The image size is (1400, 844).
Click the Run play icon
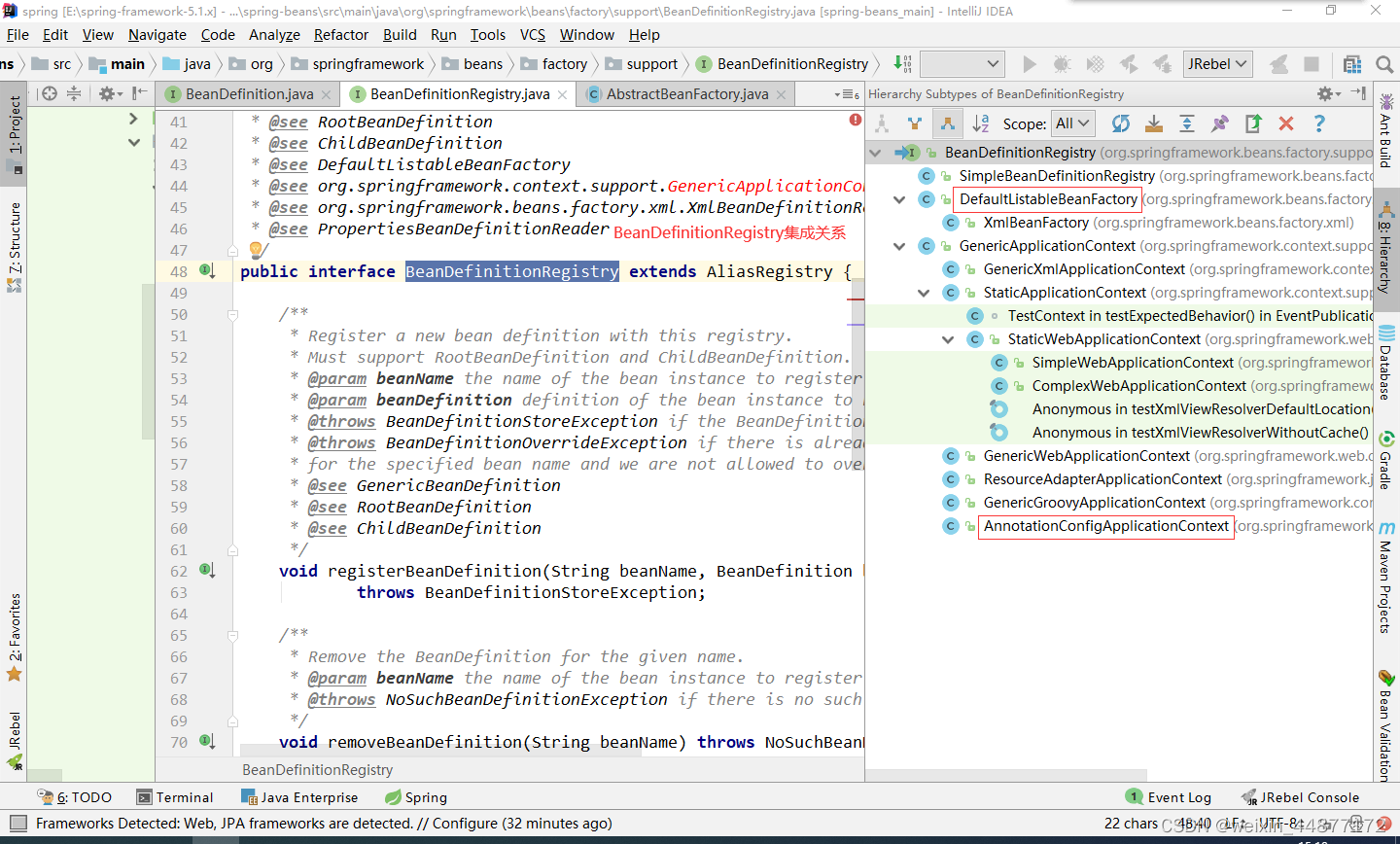(x=1030, y=64)
